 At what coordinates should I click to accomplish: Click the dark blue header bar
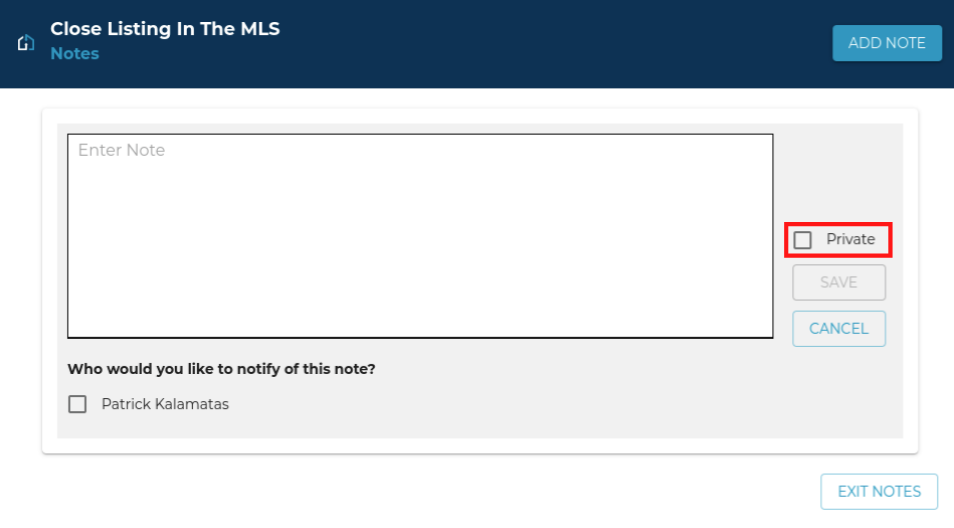click(550, 44)
